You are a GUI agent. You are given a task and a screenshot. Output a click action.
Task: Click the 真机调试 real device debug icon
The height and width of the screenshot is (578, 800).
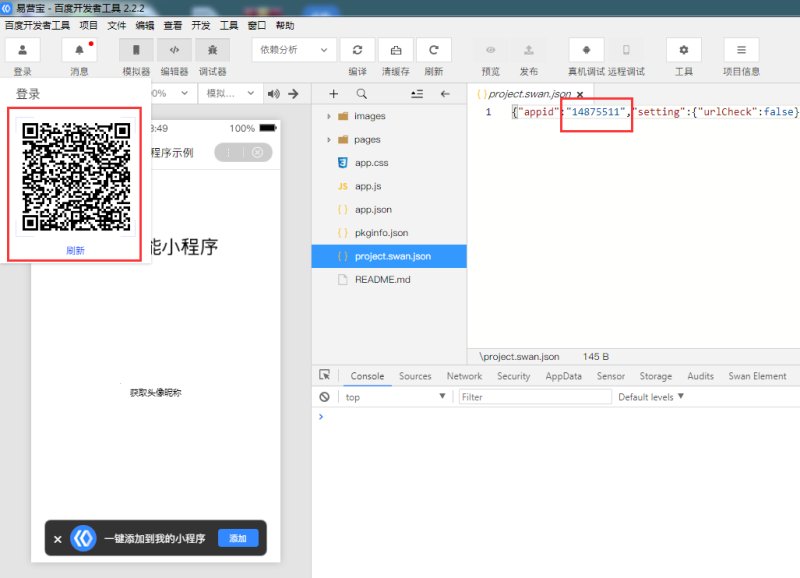586,50
